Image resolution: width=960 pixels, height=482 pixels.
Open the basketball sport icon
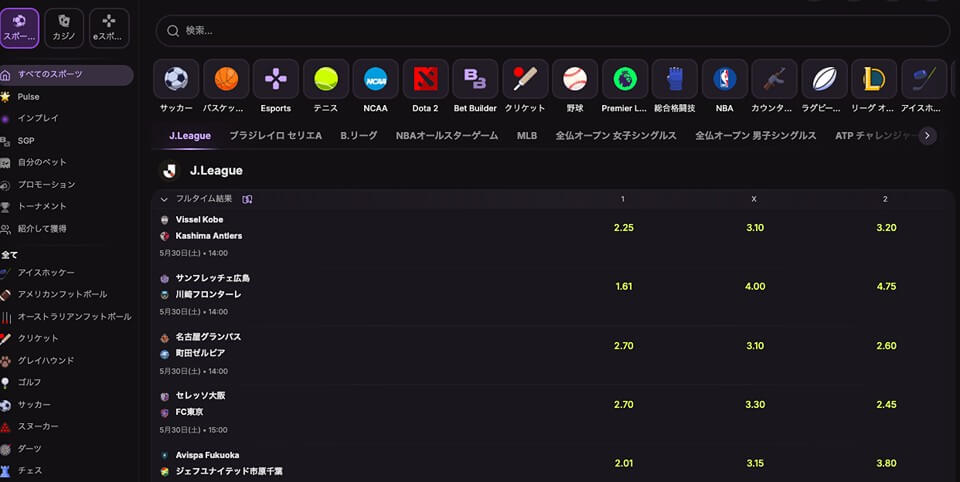click(226, 79)
